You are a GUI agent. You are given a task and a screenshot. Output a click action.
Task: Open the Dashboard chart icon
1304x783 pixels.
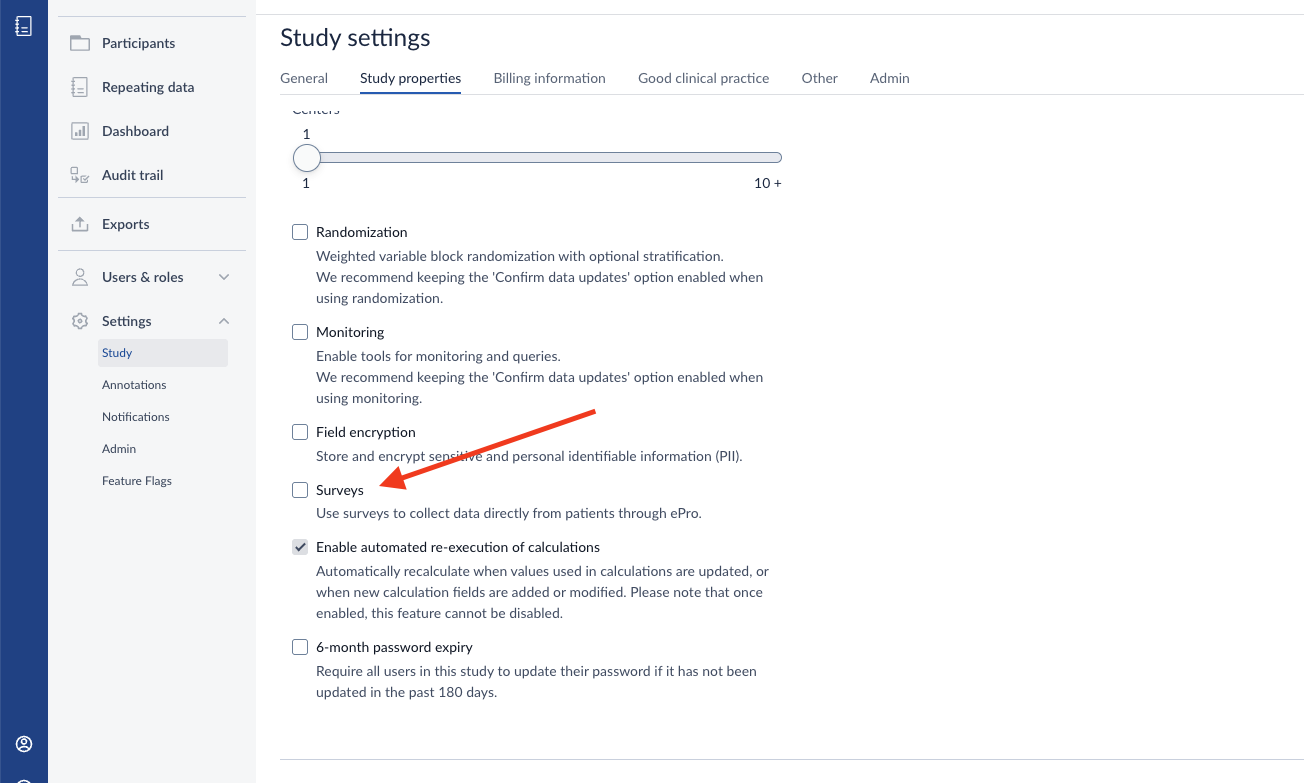pos(79,131)
